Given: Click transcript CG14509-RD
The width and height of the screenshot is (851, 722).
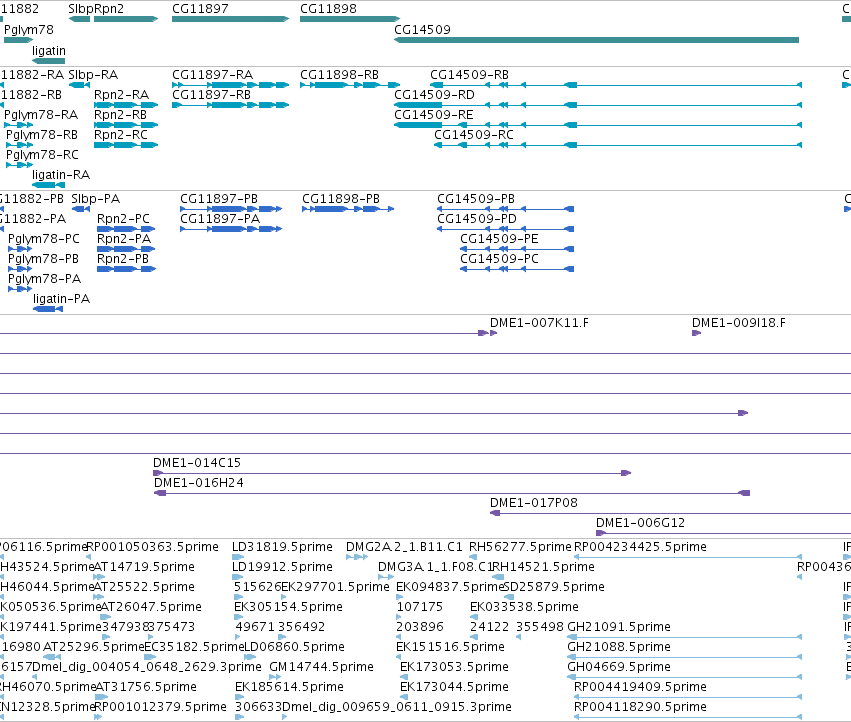Looking at the screenshot, I should tap(434, 94).
